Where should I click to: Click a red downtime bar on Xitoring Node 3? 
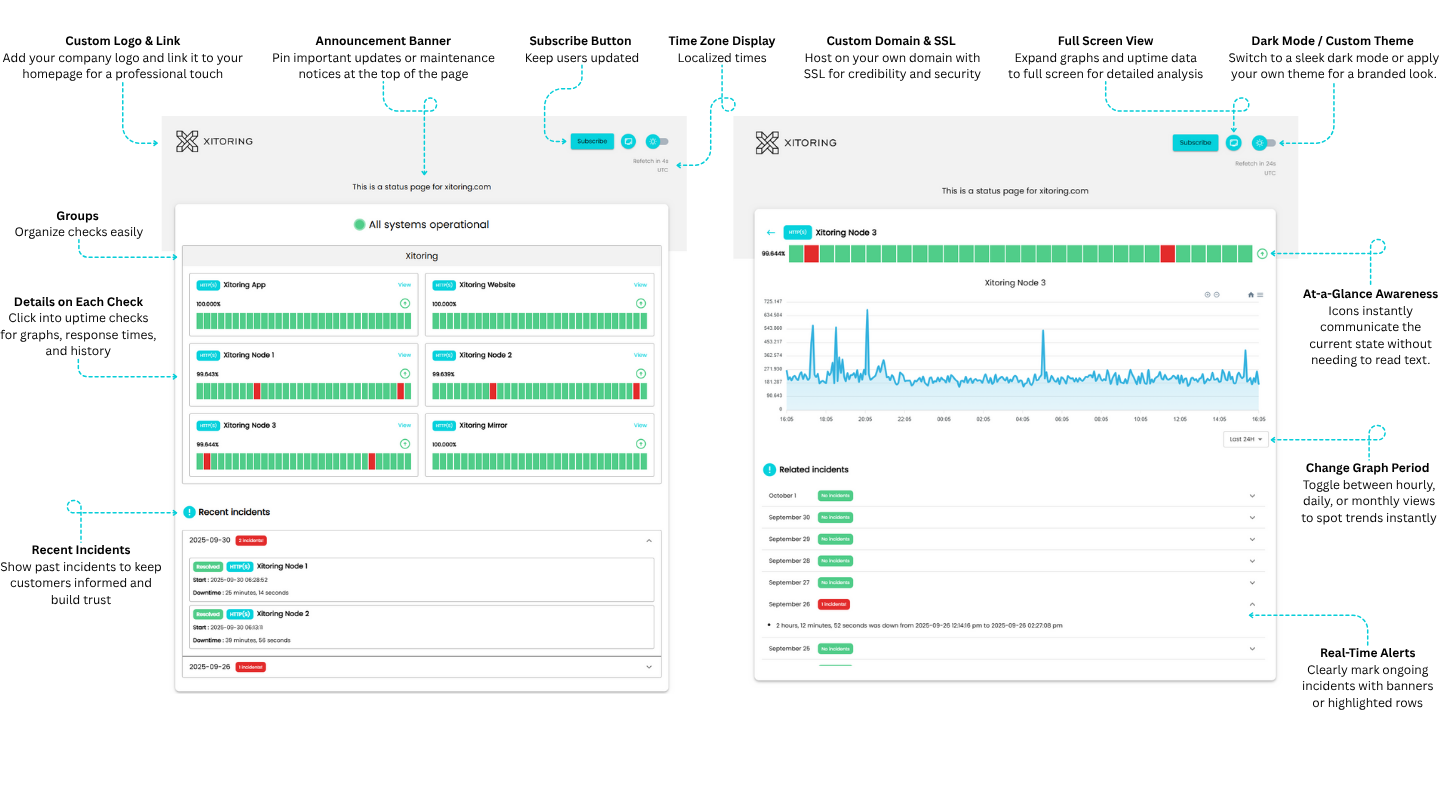click(x=809, y=253)
